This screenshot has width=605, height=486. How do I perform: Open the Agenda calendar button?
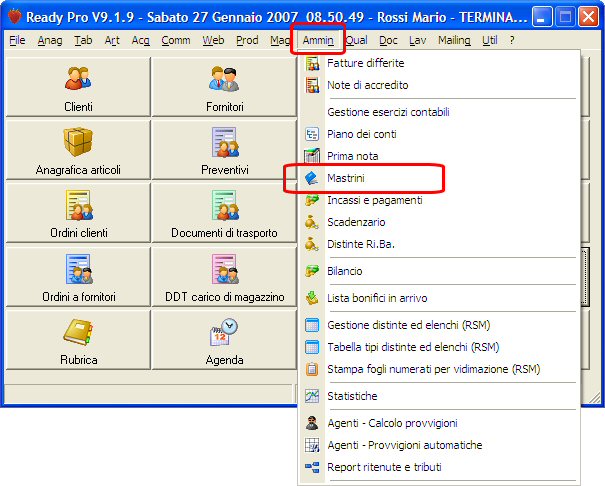pyautogui.click(x=224, y=340)
